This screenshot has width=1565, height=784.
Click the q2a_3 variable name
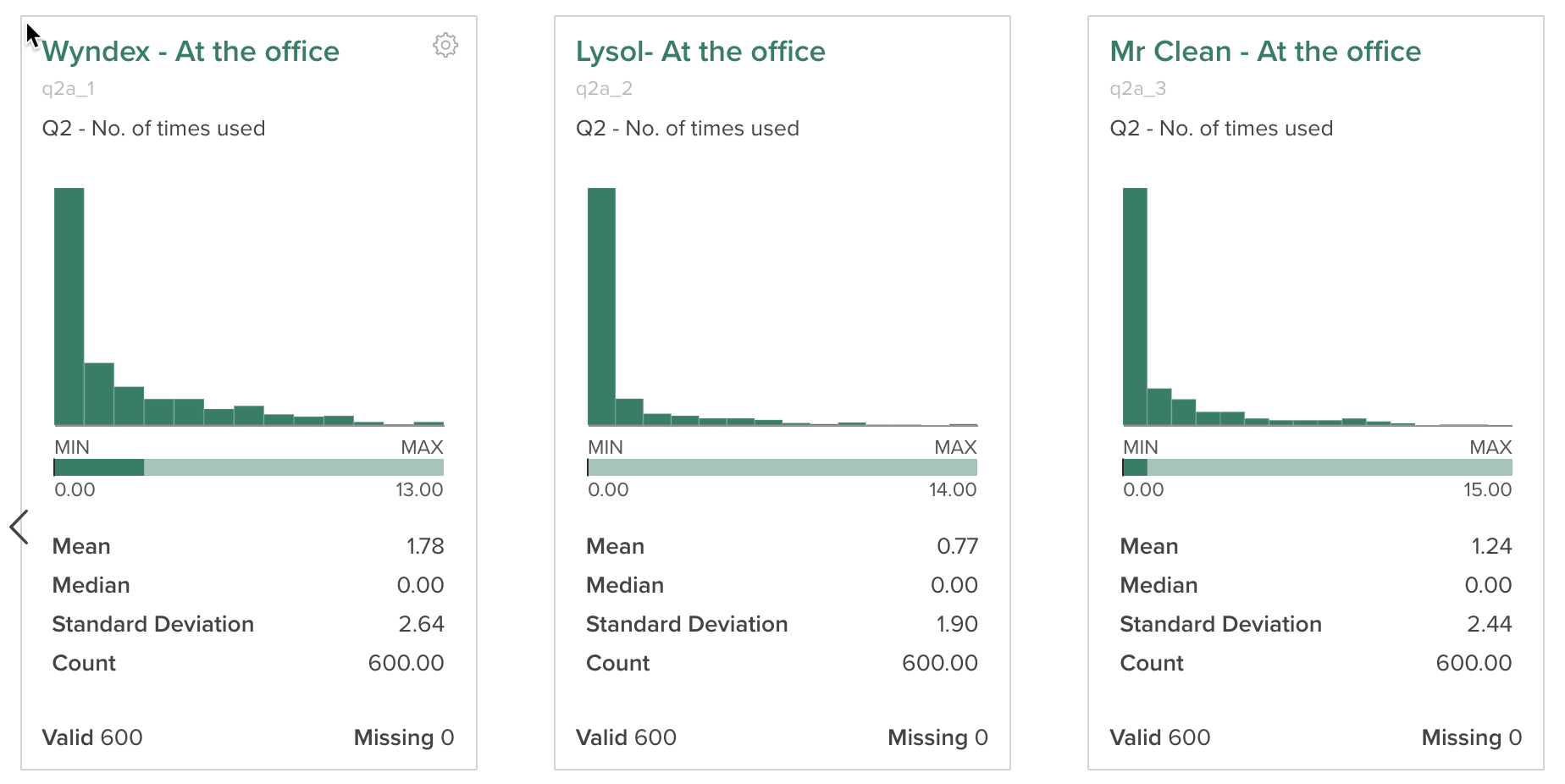click(x=1138, y=89)
